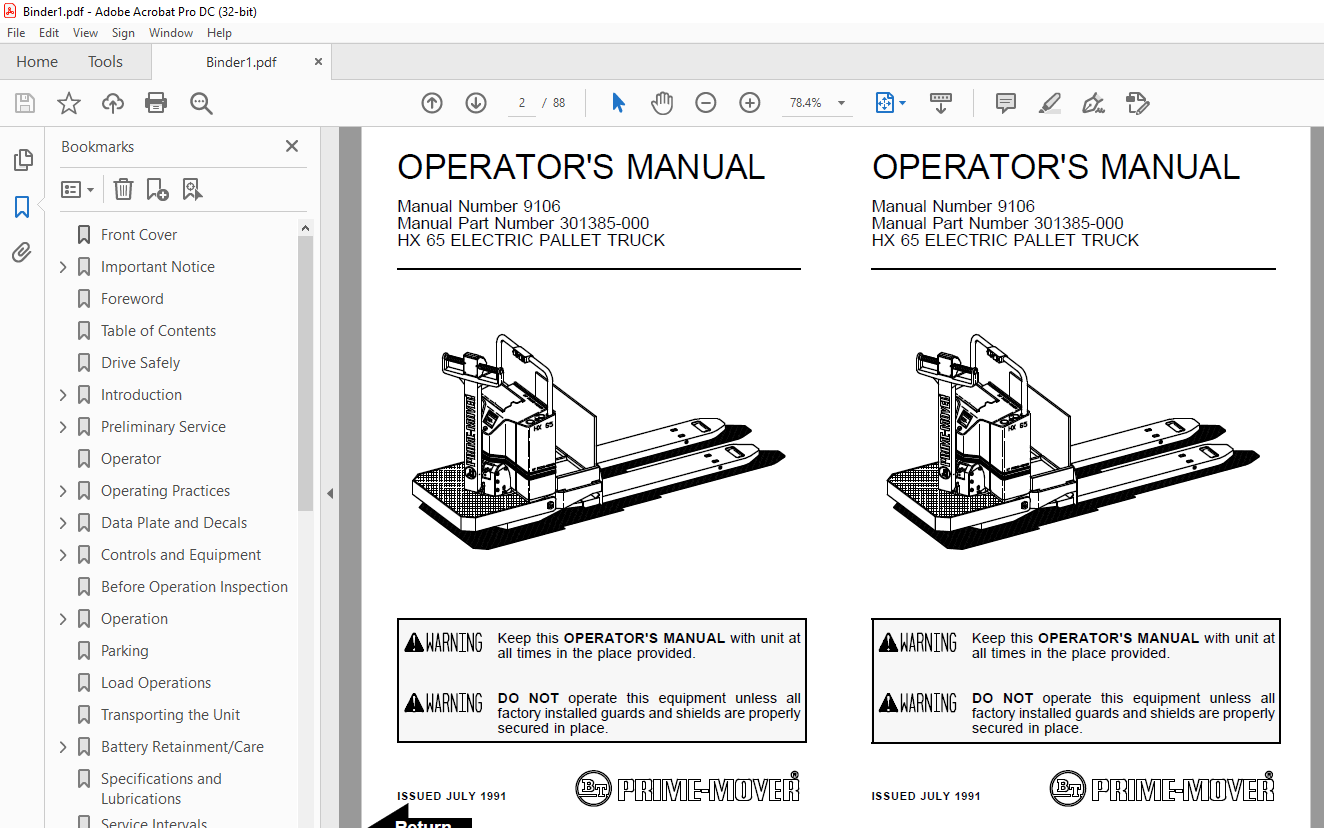Print the document with the printer icon

pyautogui.click(x=156, y=103)
